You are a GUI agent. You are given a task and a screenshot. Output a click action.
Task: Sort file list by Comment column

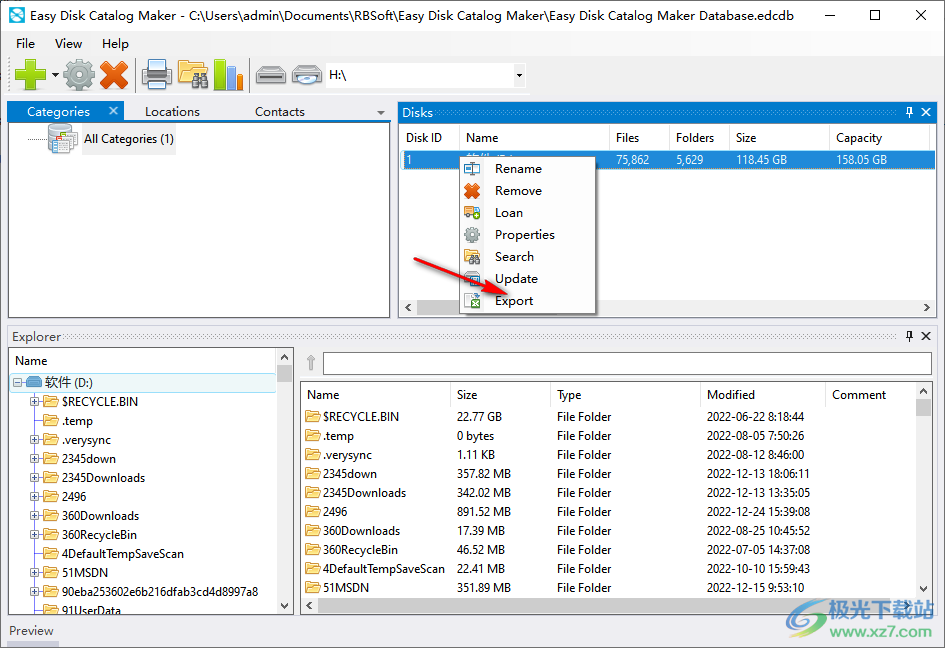click(x=870, y=395)
